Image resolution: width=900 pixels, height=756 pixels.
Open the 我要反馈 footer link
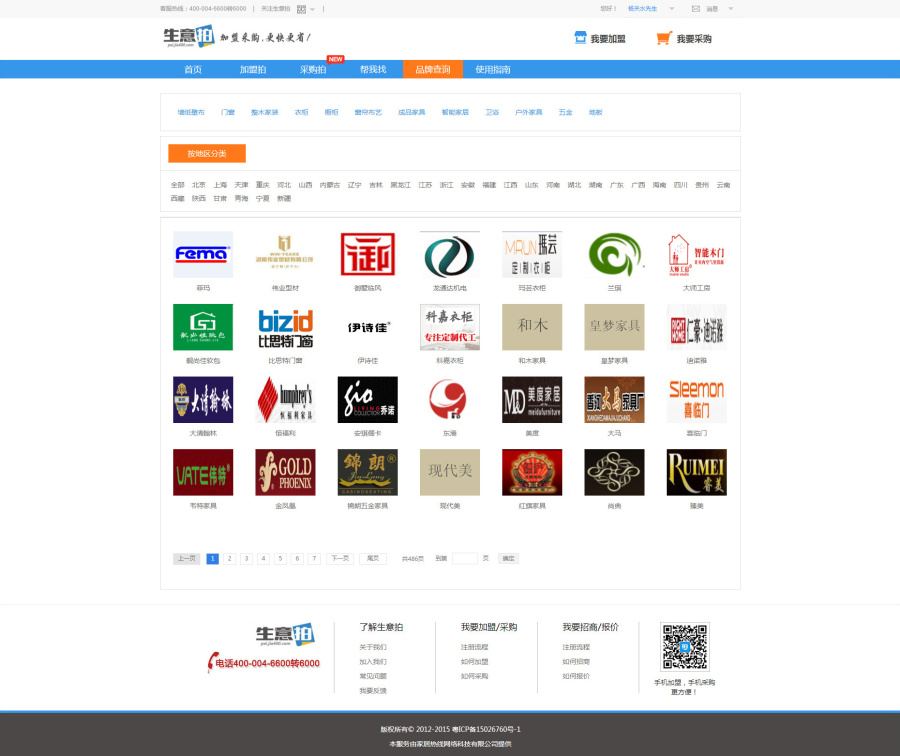(x=373, y=691)
